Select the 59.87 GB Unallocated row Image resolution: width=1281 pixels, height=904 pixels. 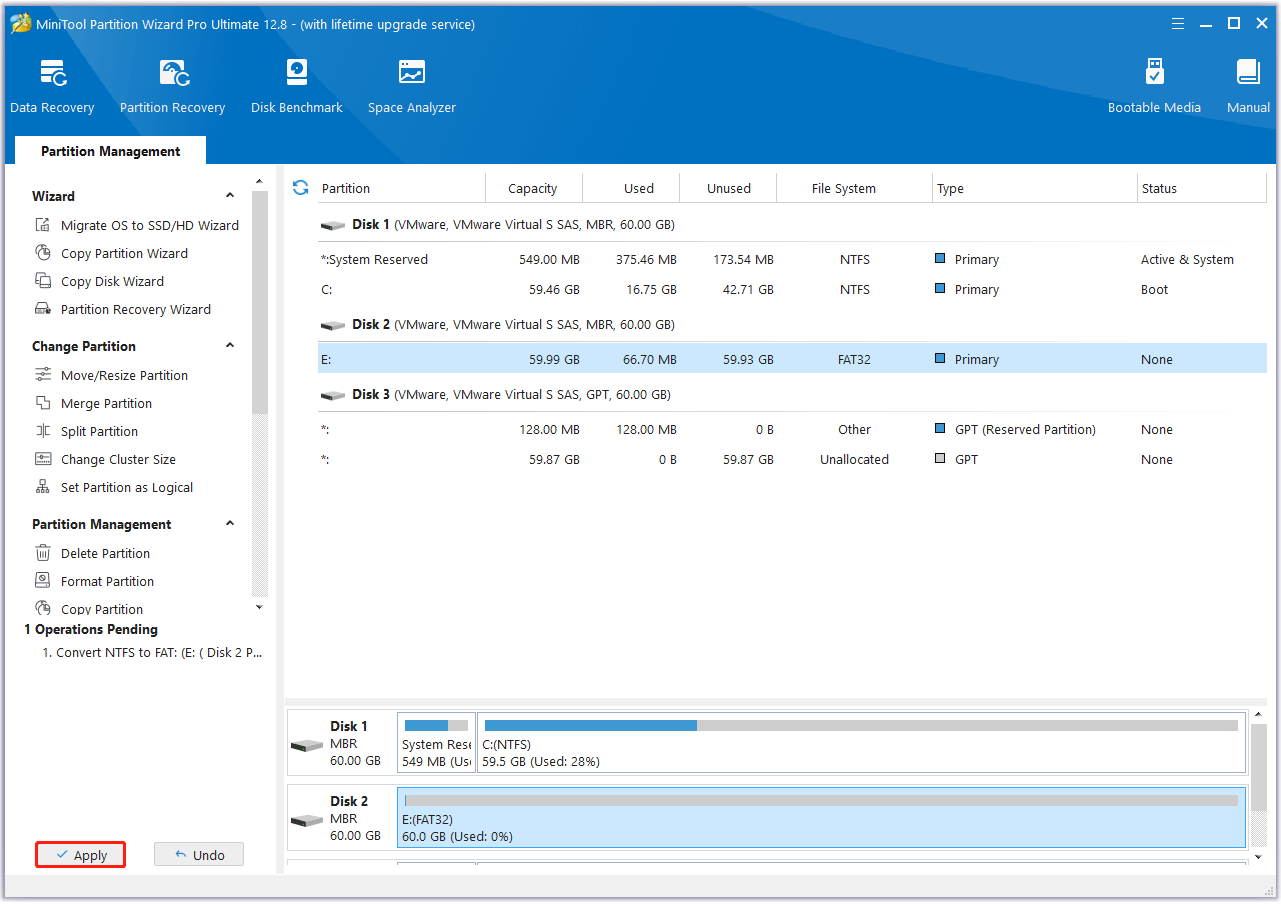pyautogui.click(x=792, y=459)
